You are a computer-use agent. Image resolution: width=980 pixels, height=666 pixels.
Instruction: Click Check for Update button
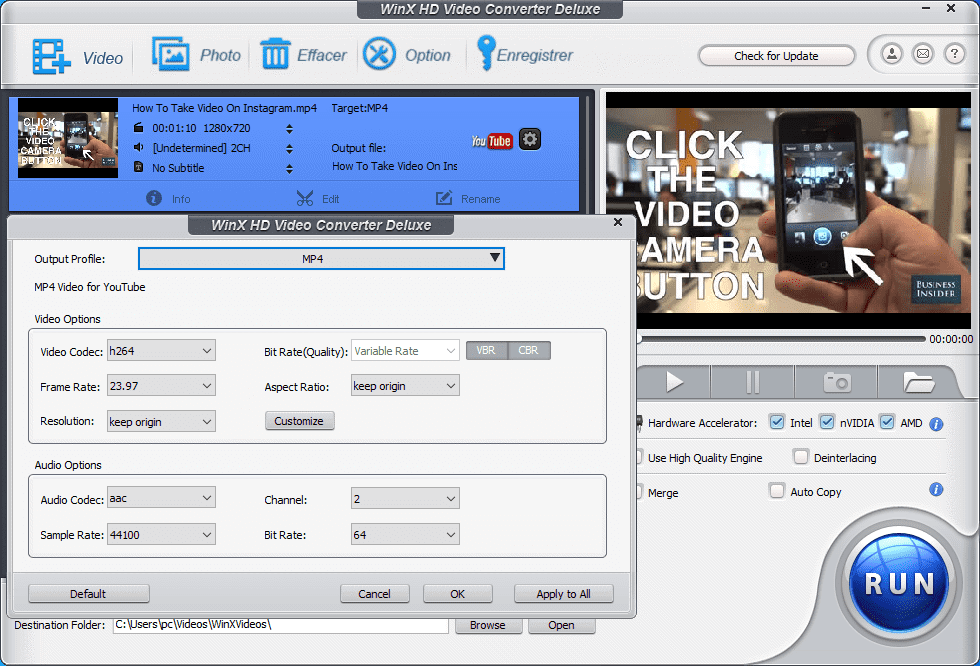(x=776, y=56)
